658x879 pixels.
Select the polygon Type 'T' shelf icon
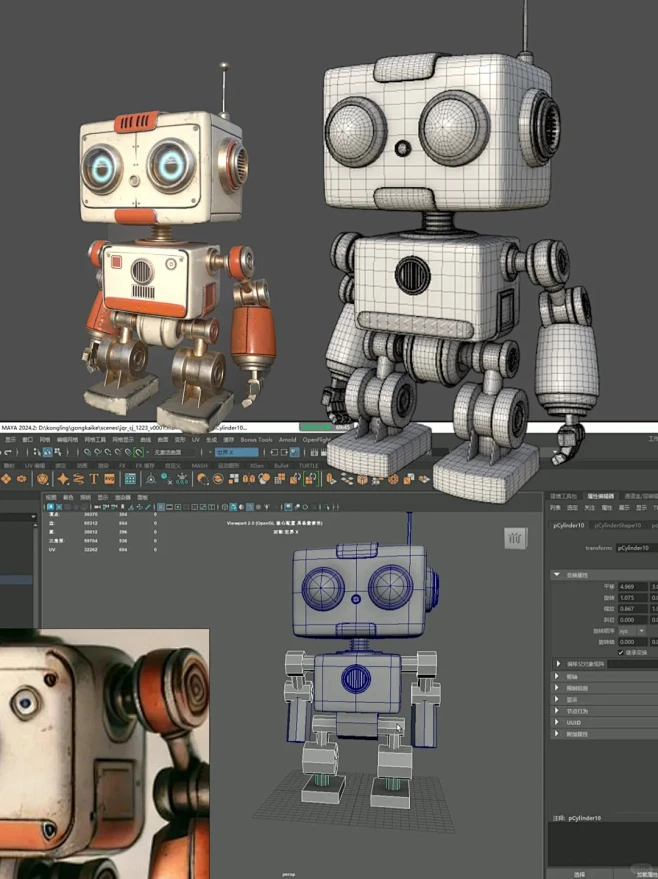(x=94, y=479)
